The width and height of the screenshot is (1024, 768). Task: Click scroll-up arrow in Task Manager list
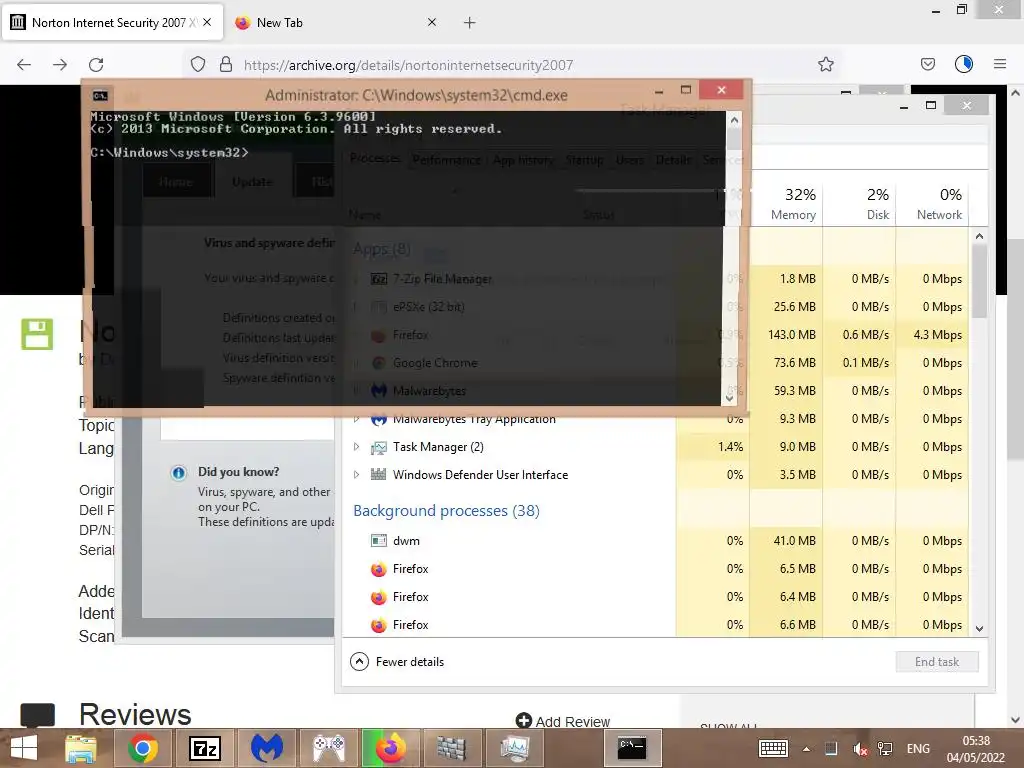click(x=979, y=236)
